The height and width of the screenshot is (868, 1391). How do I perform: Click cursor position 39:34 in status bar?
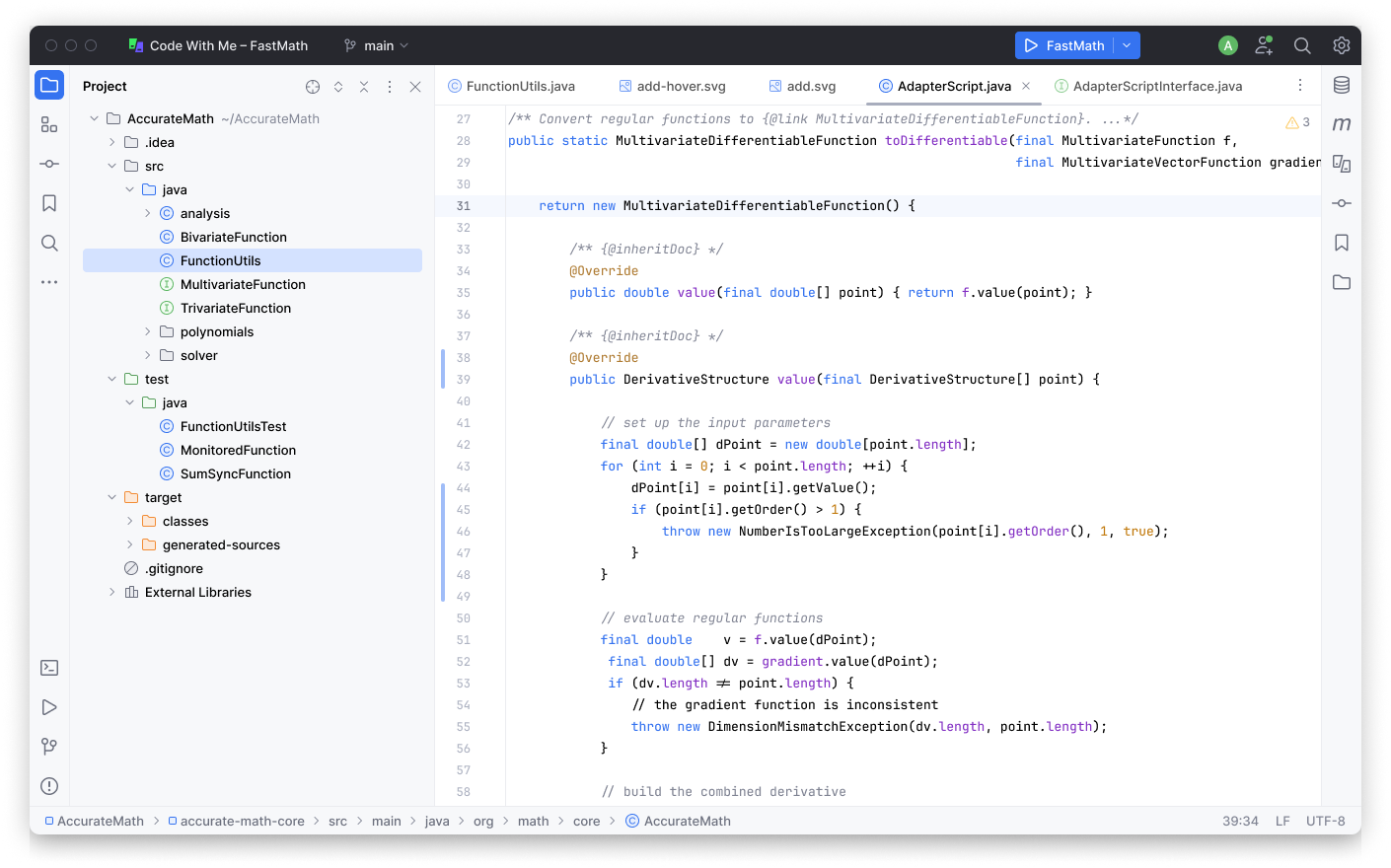point(1240,821)
